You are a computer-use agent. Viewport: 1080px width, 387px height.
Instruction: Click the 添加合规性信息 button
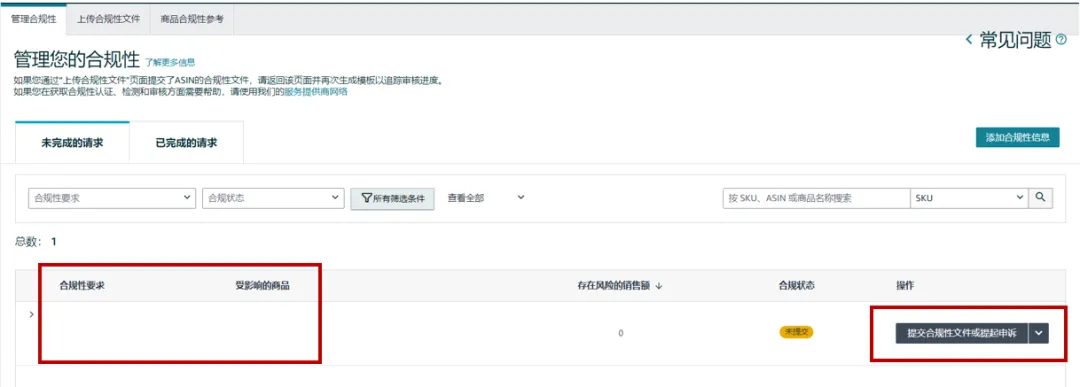point(1017,137)
